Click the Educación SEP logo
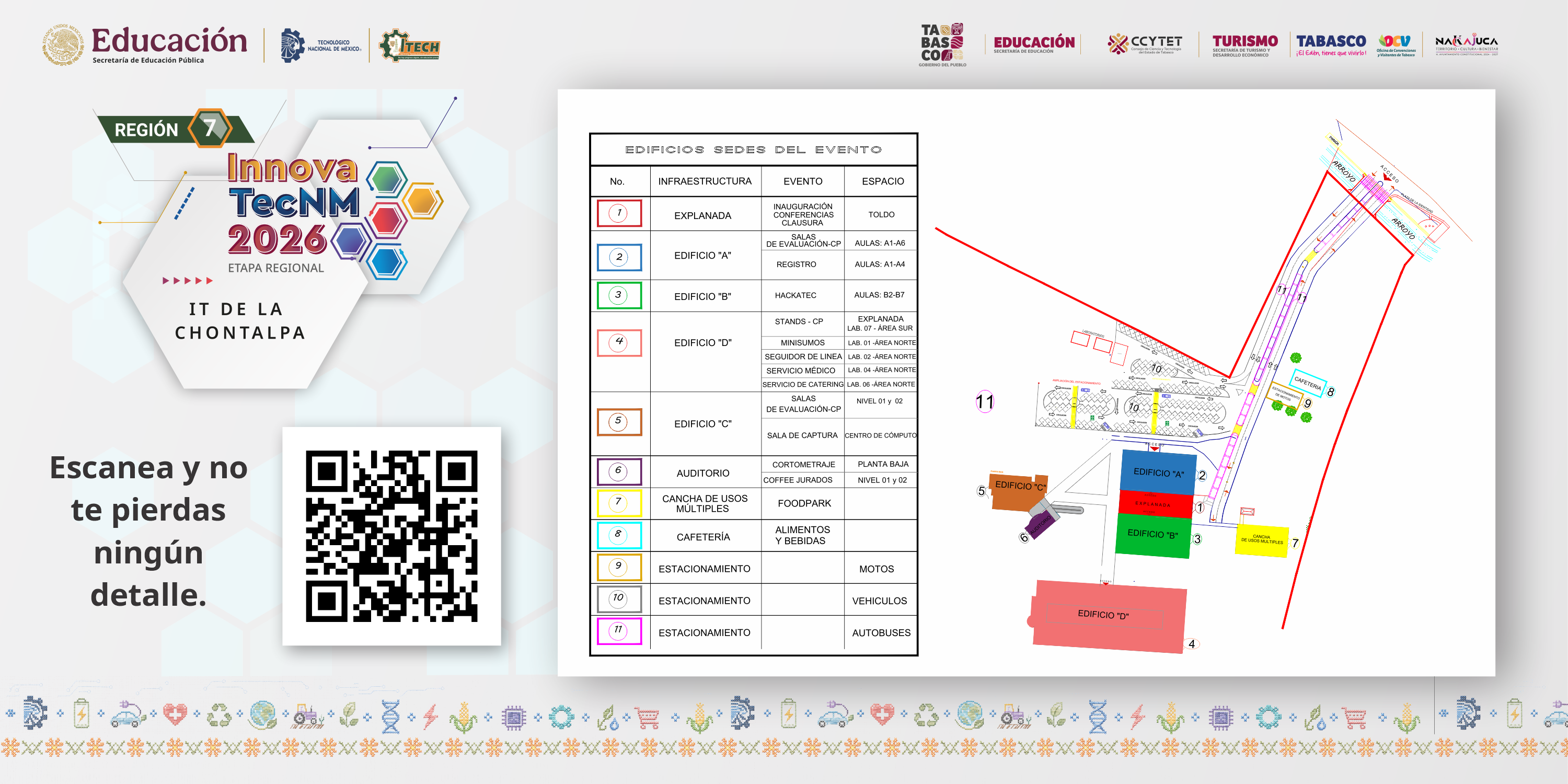Viewport: 1568px width, 784px height. coord(145,44)
